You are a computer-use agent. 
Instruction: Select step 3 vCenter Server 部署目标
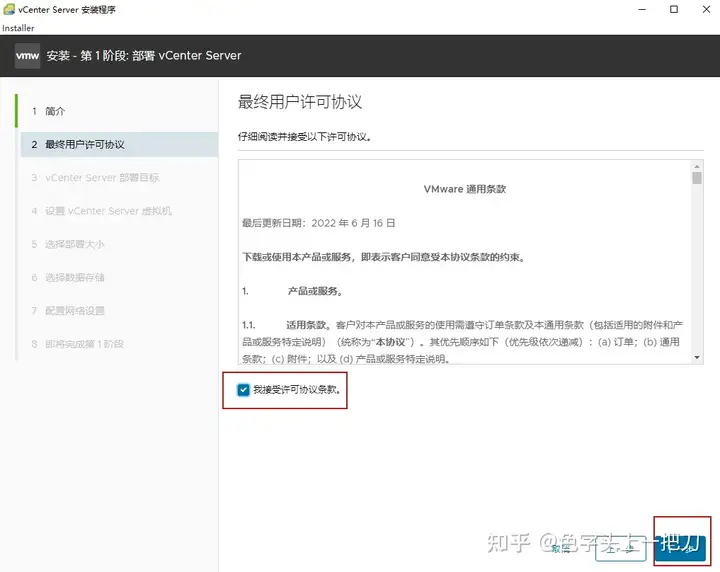point(119,178)
